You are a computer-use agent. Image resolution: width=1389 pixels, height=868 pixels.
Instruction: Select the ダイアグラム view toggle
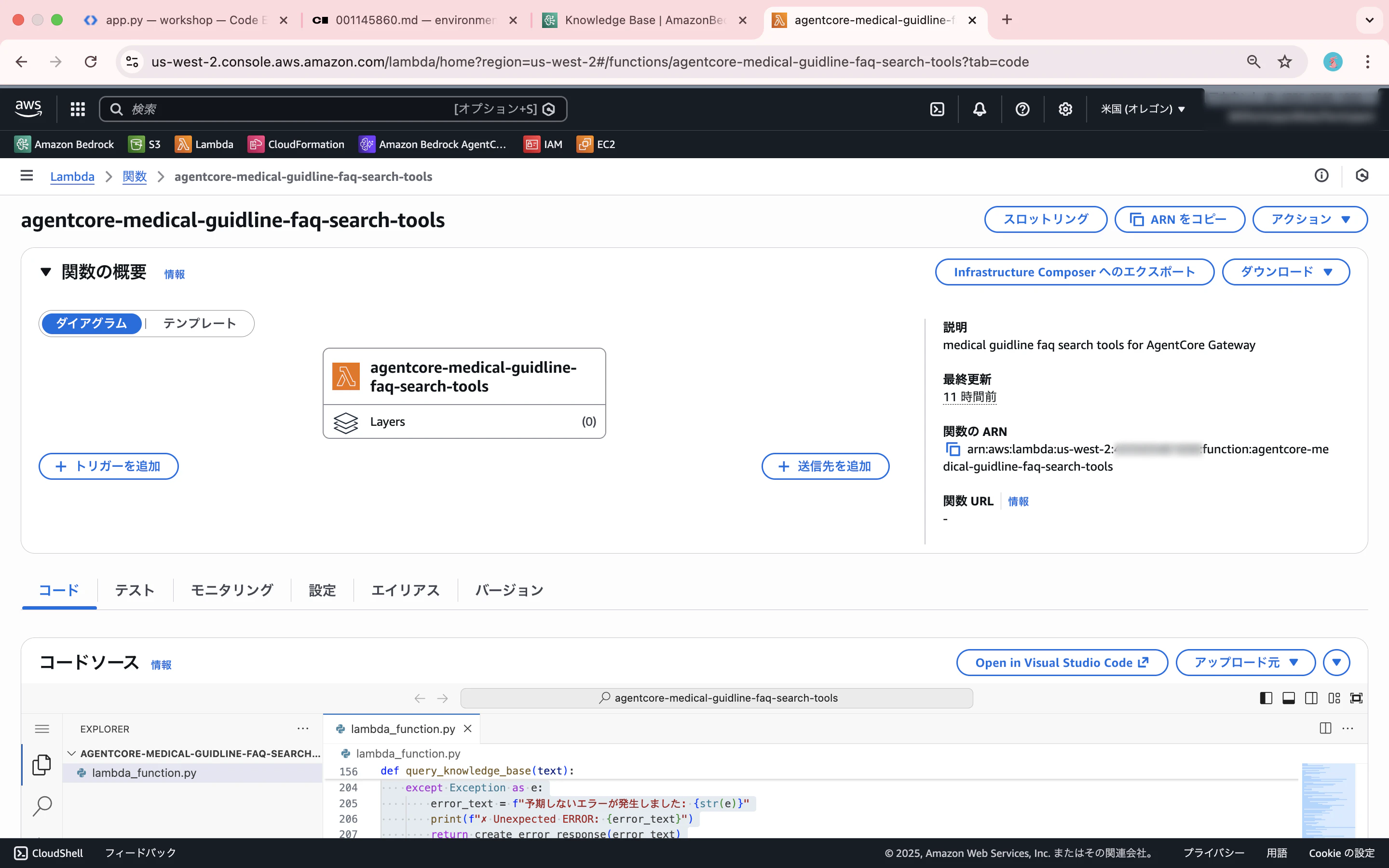point(91,324)
